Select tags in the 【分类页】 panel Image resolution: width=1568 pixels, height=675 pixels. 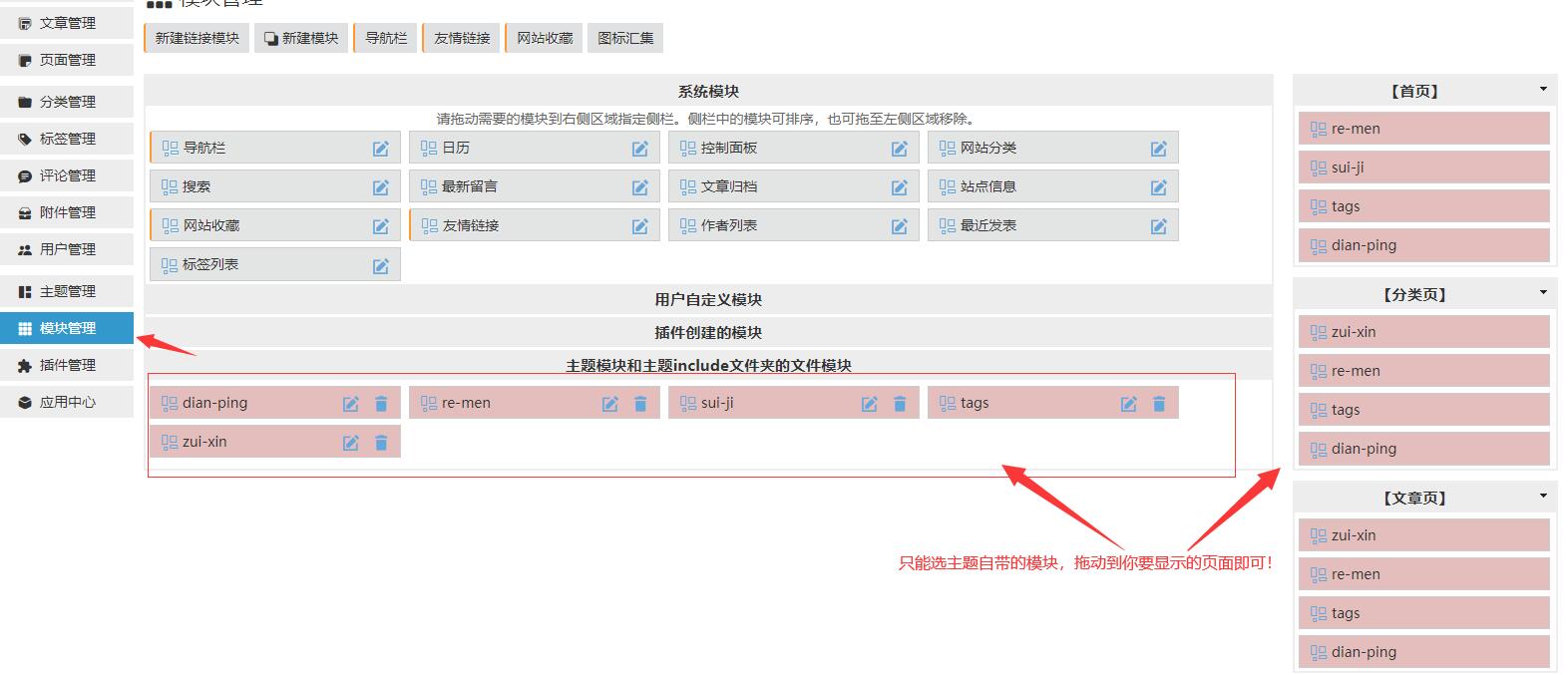coord(1424,410)
